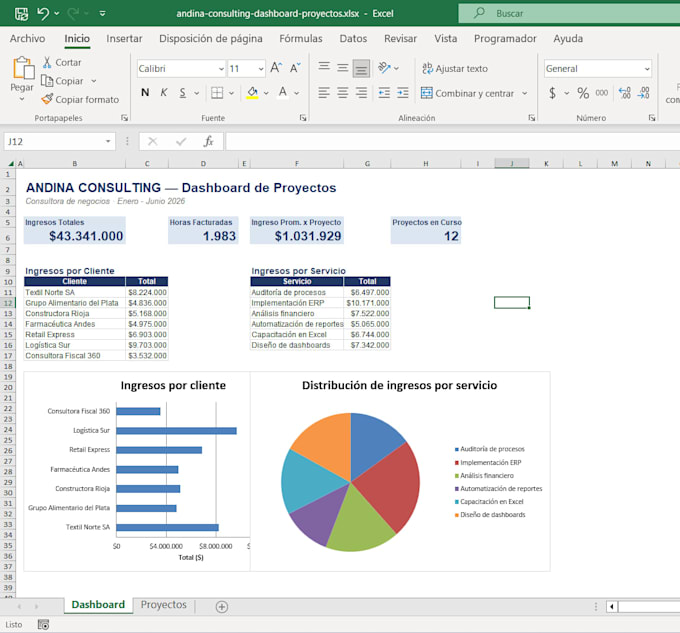Click the Undo arrow icon

43,13
